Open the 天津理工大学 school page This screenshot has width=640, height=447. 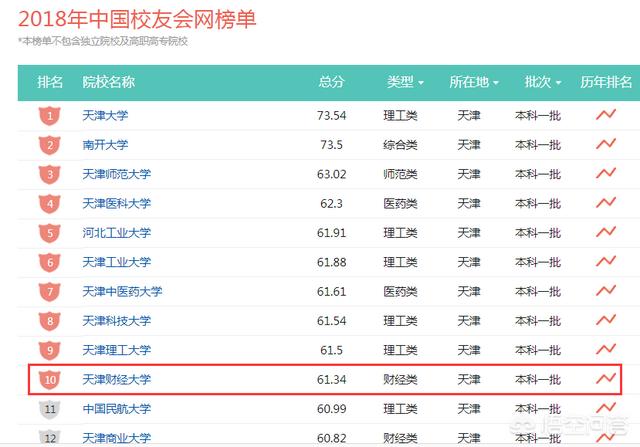117,350
